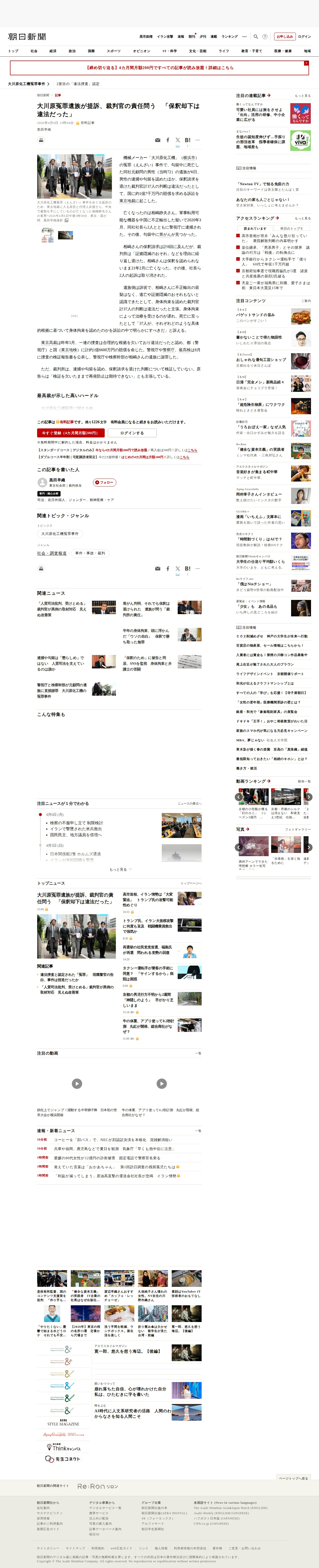This screenshot has height=1568, width=319.
Task: Open top share more-options dots icon
Action: point(197,140)
